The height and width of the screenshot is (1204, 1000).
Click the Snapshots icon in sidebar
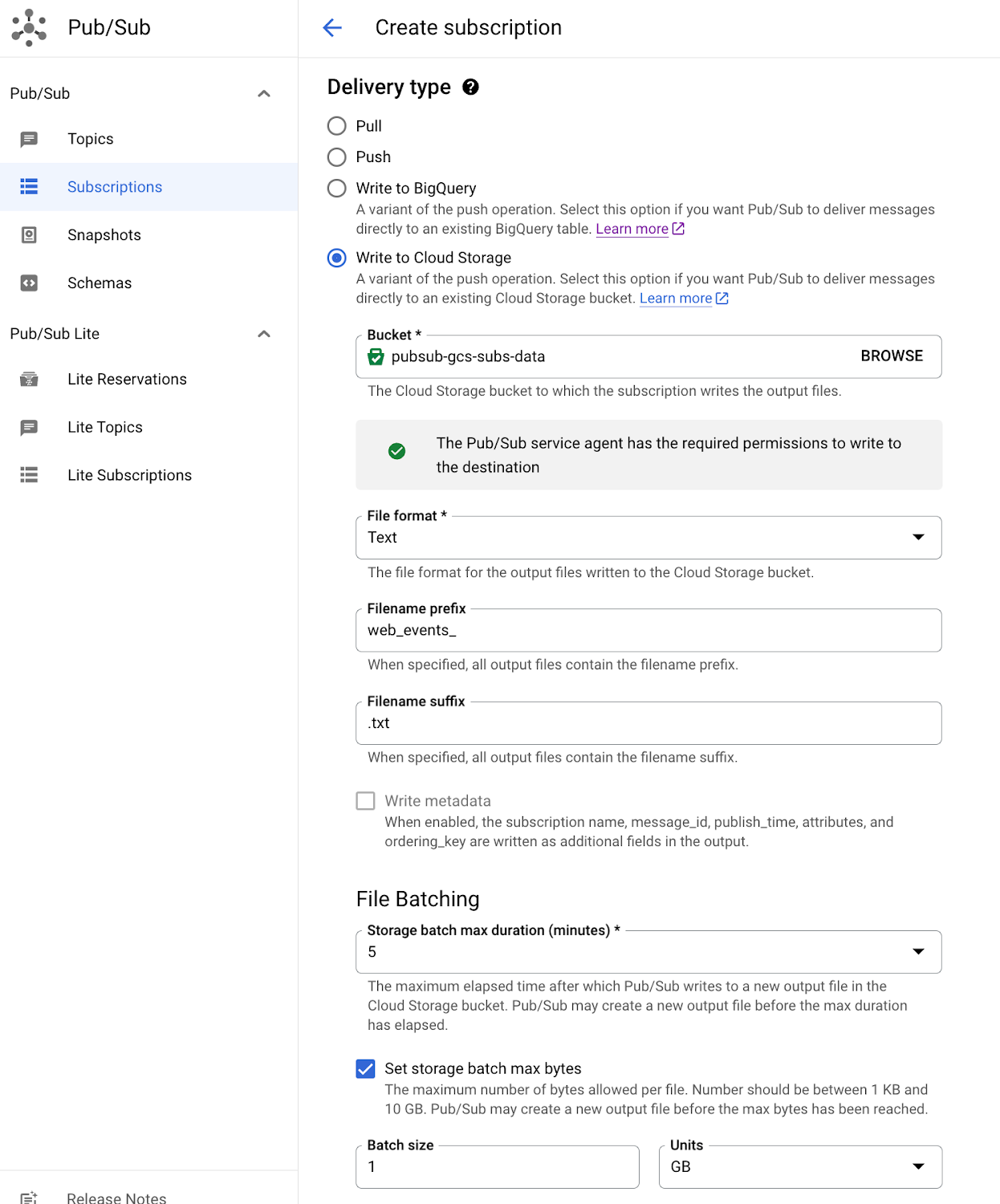tap(29, 235)
